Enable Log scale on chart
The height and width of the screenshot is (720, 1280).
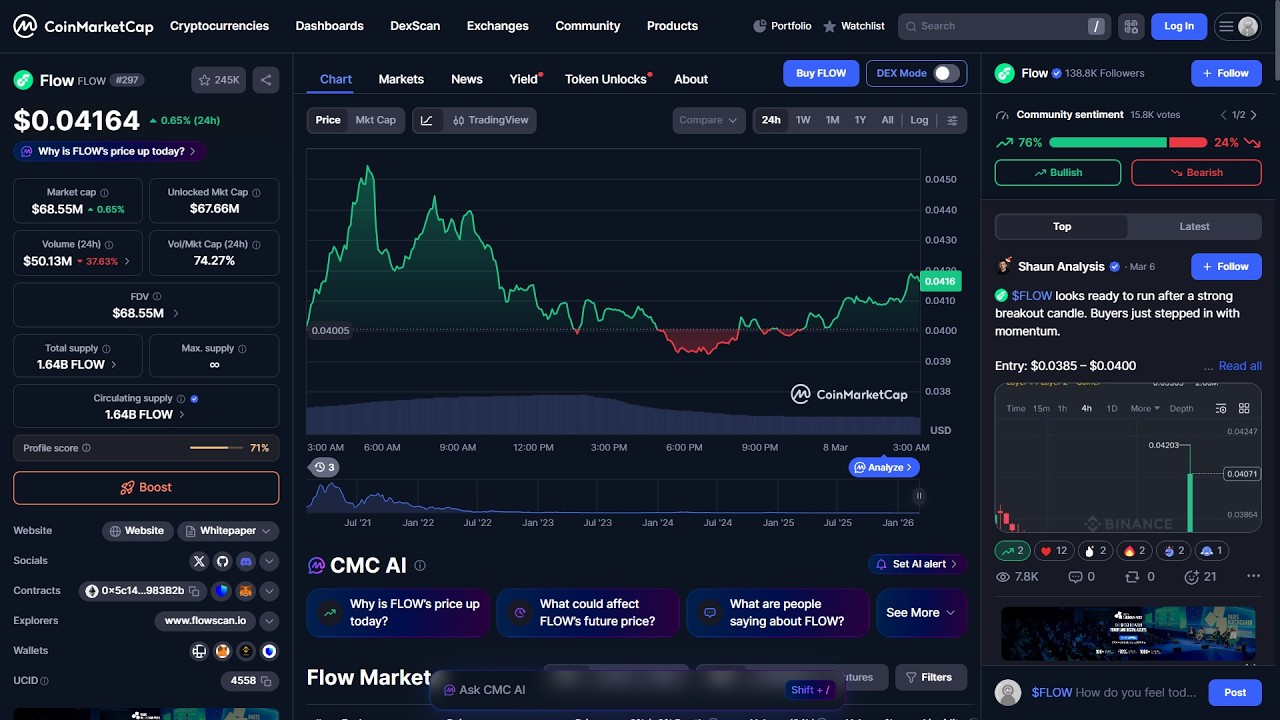tap(919, 120)
